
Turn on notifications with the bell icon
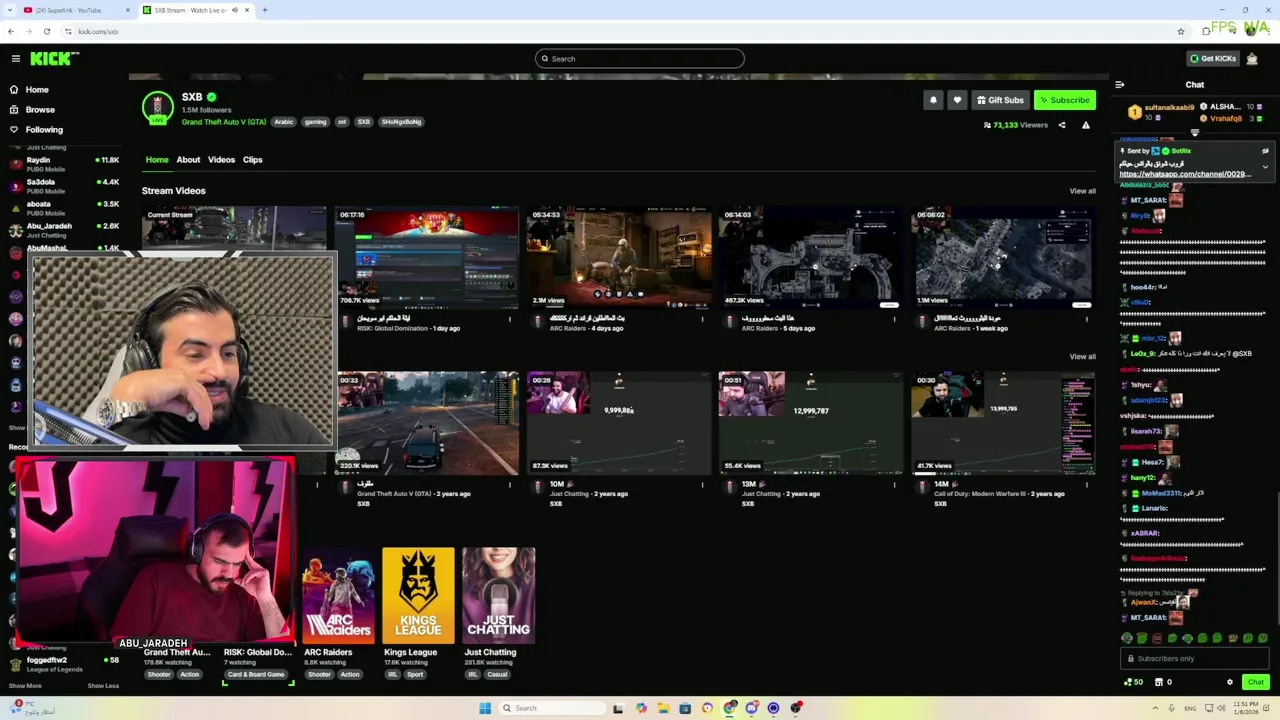[x=933, y=100]
